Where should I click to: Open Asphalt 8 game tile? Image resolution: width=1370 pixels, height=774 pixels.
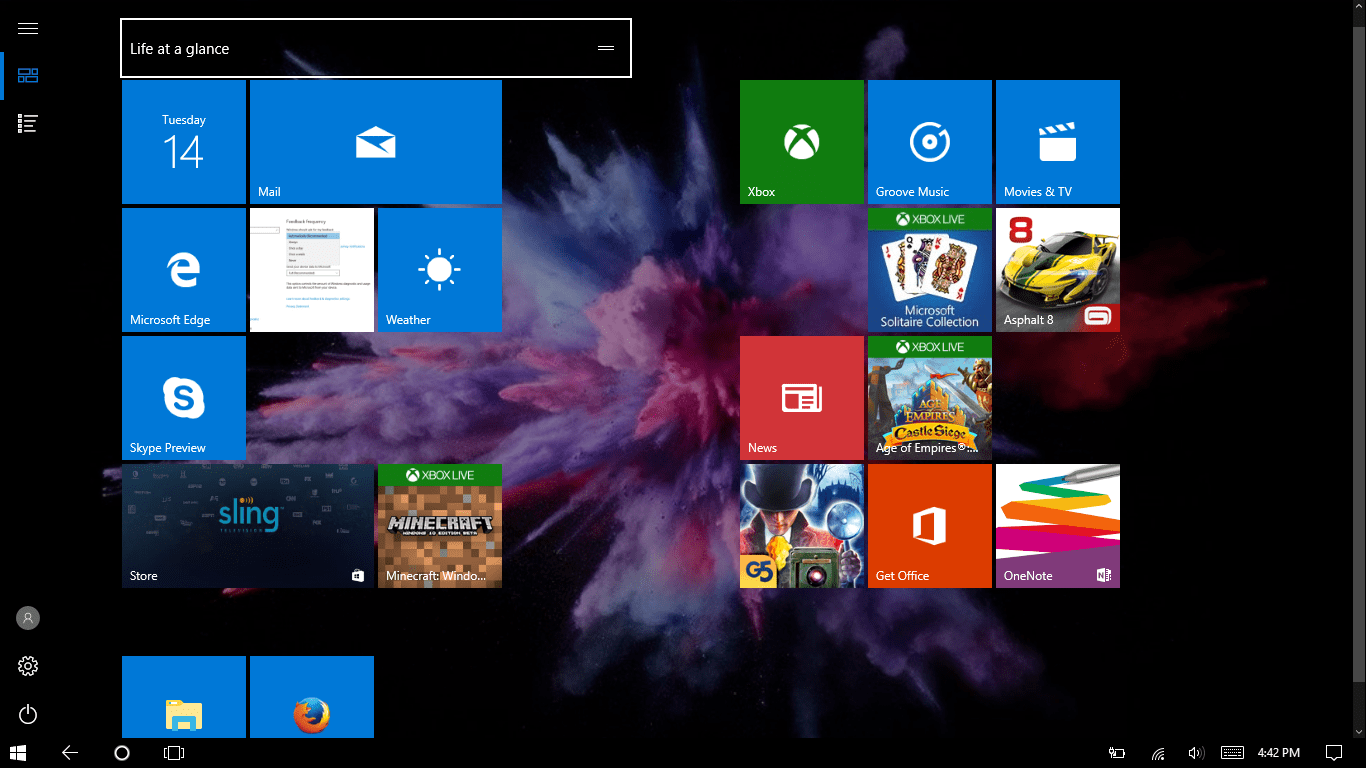1058,270
